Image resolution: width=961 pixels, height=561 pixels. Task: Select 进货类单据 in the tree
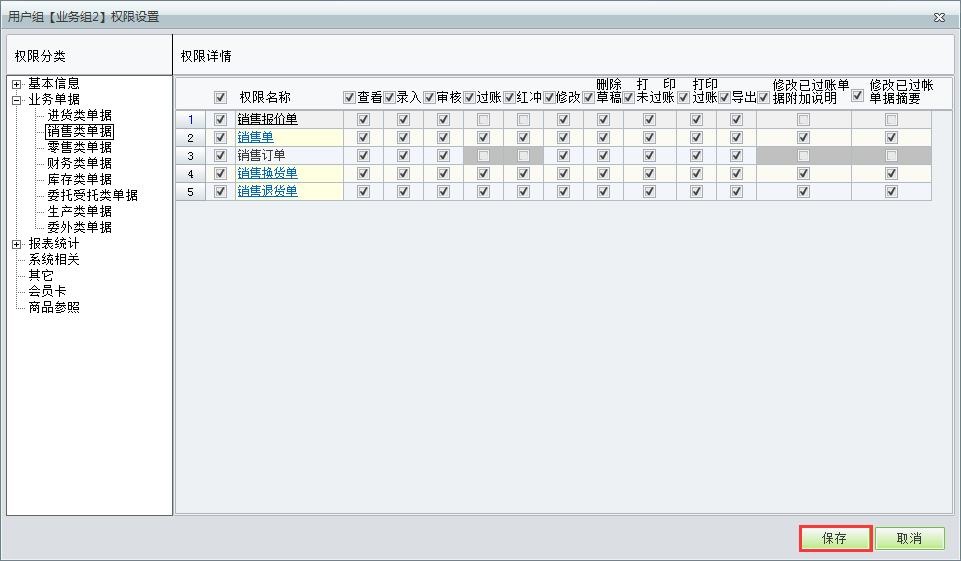coord(79,115)
